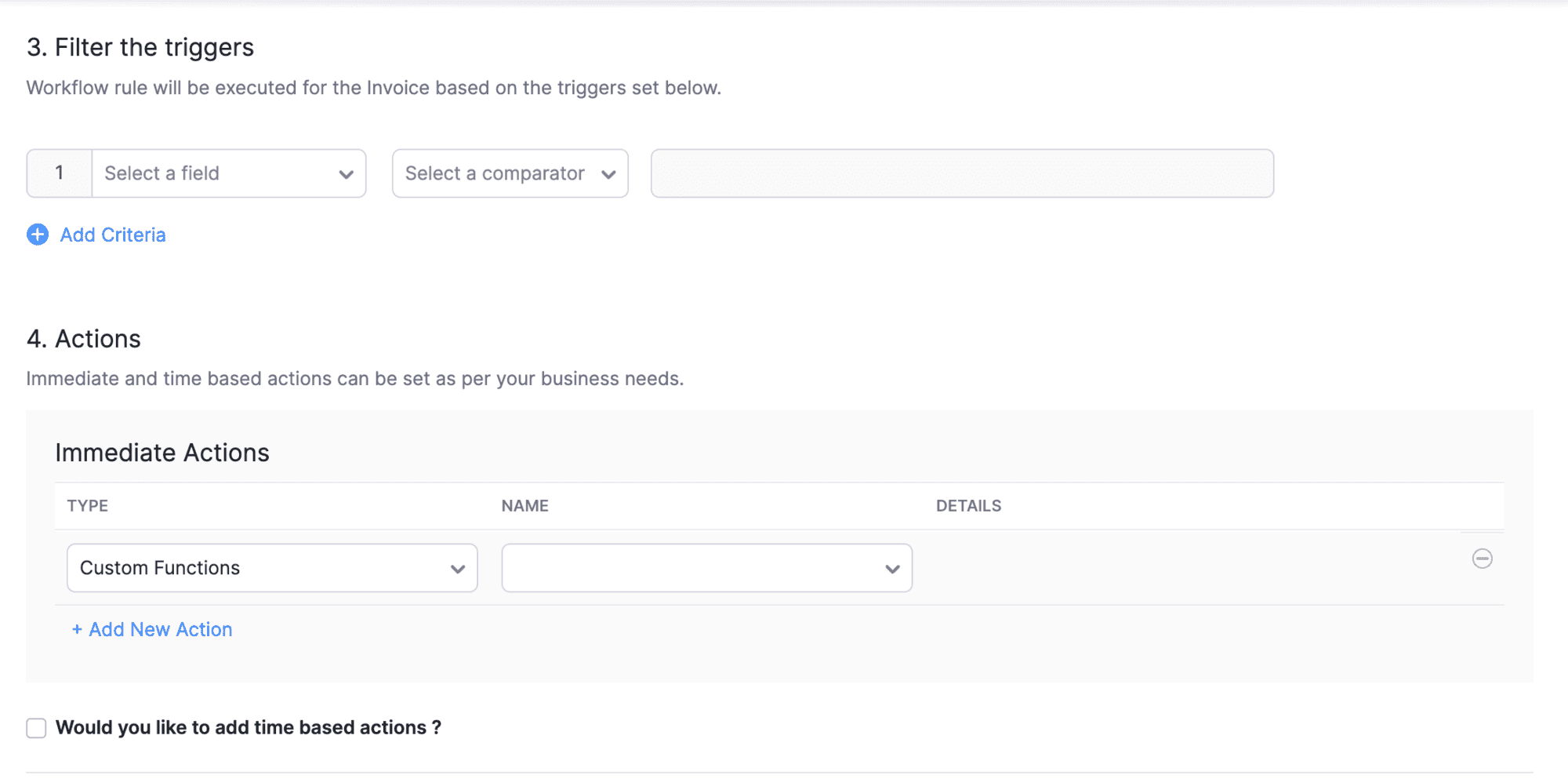Click the criteria number 1 box
The image size is (1568, 779).
coord(60,173)
